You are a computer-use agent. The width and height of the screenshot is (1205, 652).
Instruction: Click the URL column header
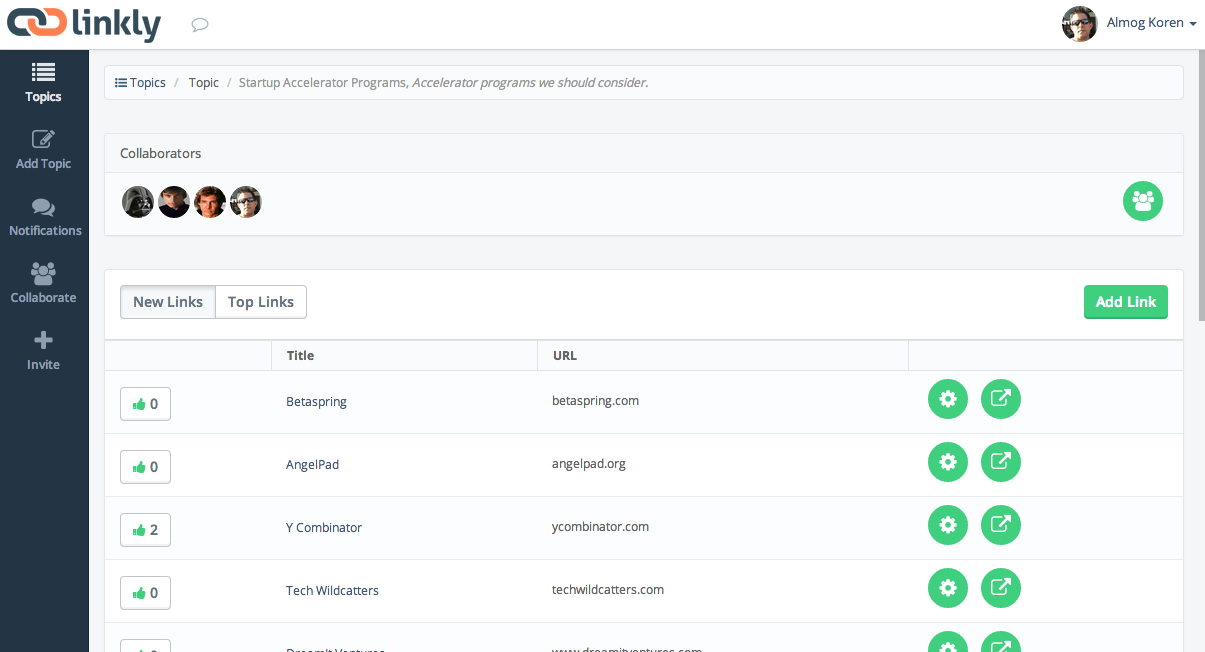[565, 355]
